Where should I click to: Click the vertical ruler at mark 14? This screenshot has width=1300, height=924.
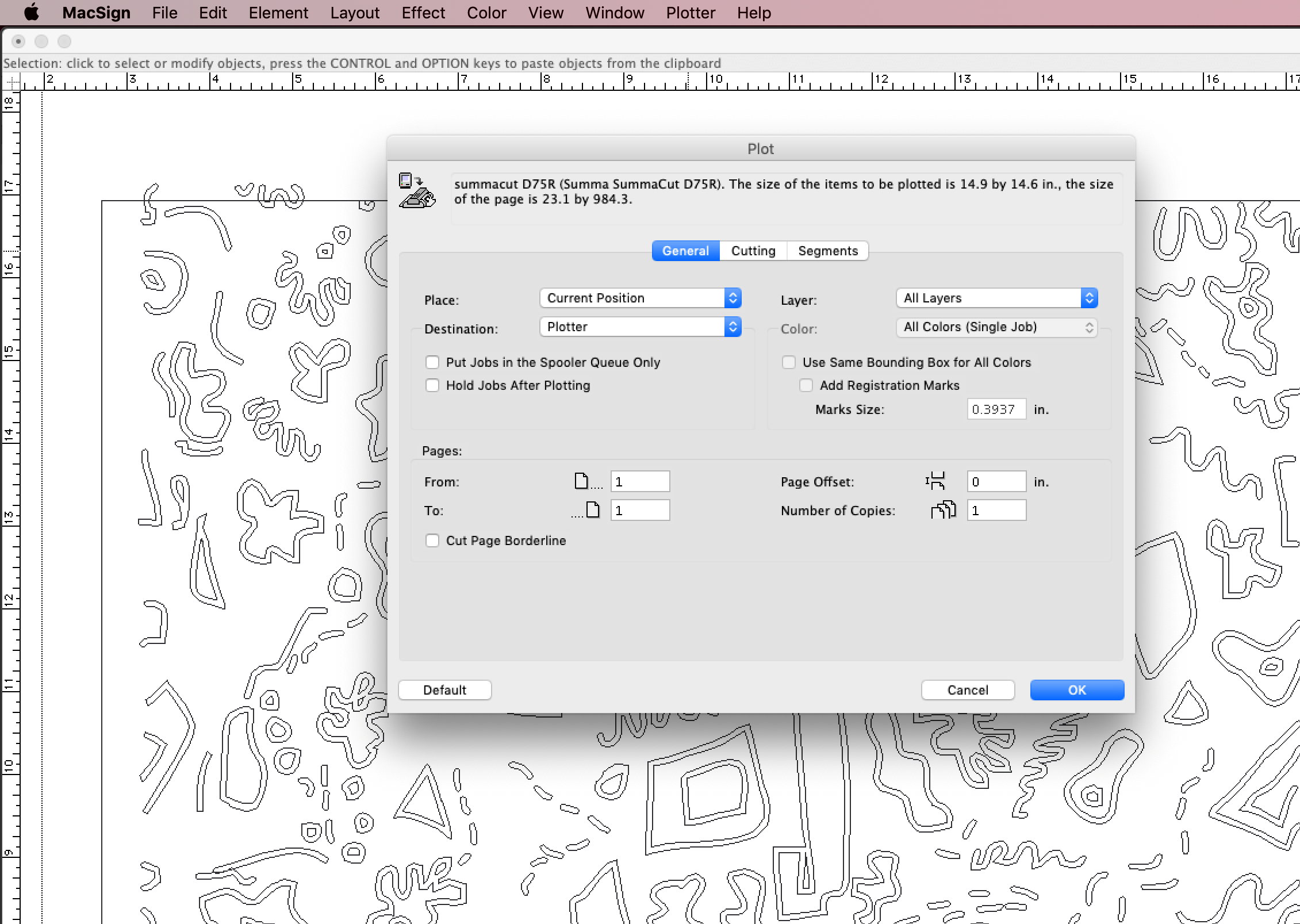9,434
